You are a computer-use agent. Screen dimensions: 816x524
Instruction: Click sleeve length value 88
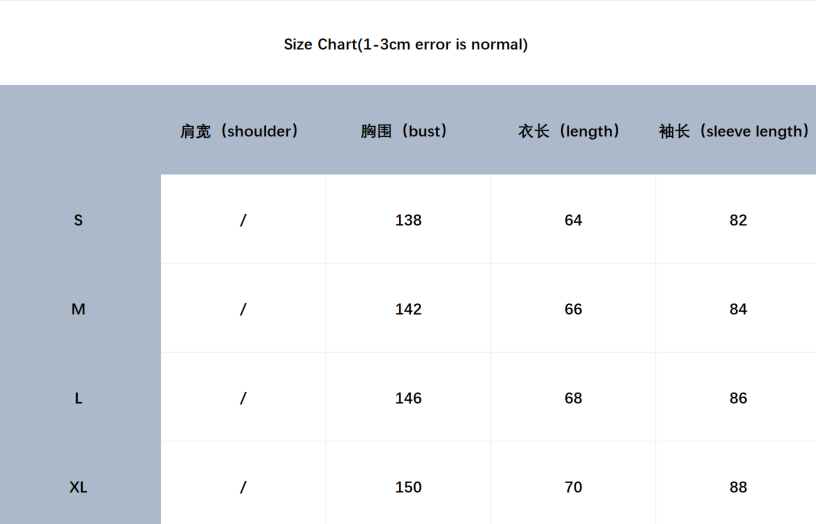point(738,487)
